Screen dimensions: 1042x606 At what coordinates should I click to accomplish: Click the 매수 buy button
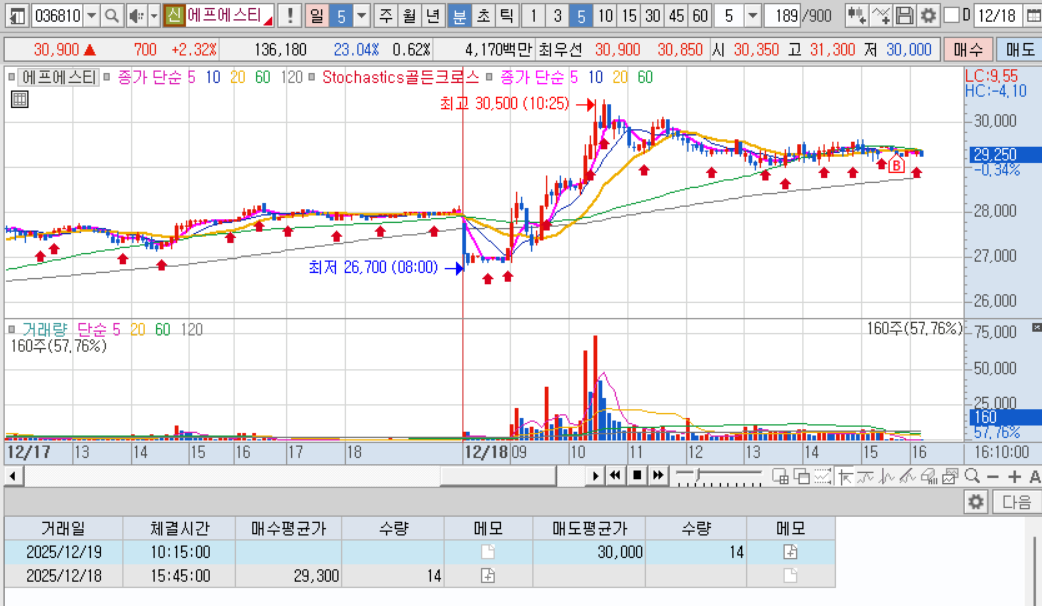click(x=968, y=49)
